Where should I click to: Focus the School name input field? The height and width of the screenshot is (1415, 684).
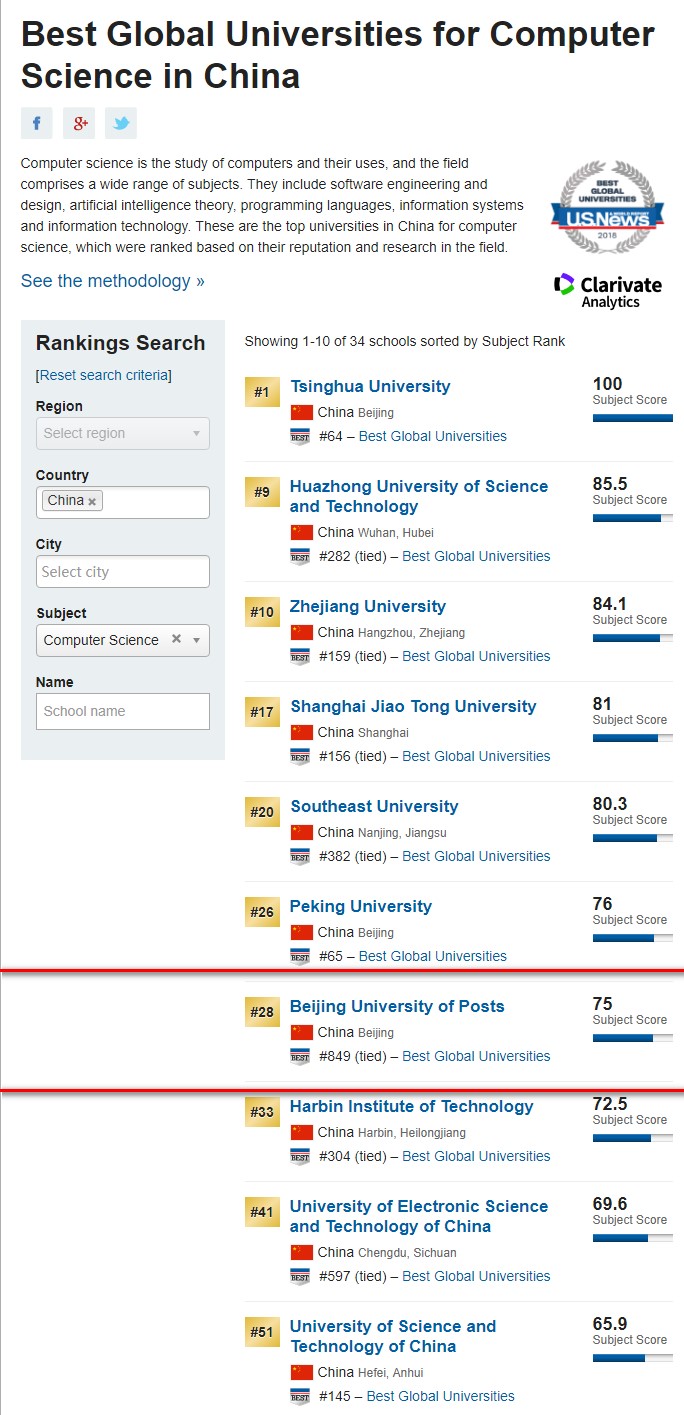pos(123,711)
